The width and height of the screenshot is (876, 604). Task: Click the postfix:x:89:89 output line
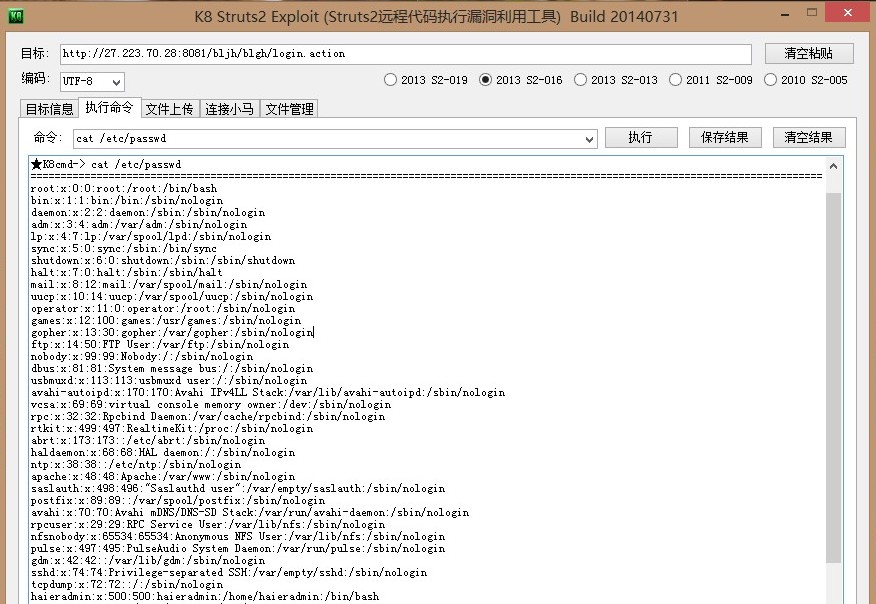pyautogui.click(x=178, y=501)
